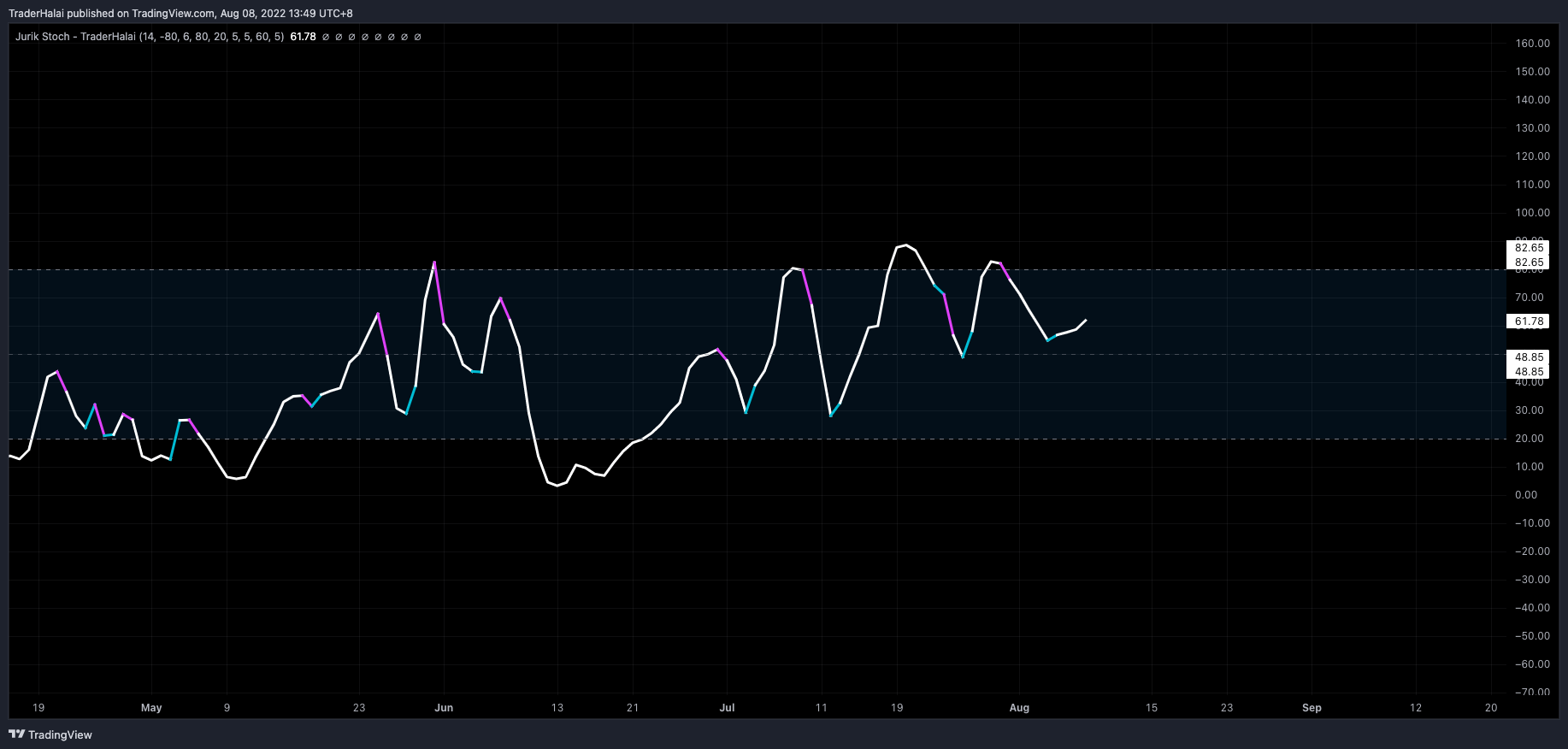This screenshot has height=749, width=1568.
Task: Click the May label on the time axis
Action: tap(151, 708)
